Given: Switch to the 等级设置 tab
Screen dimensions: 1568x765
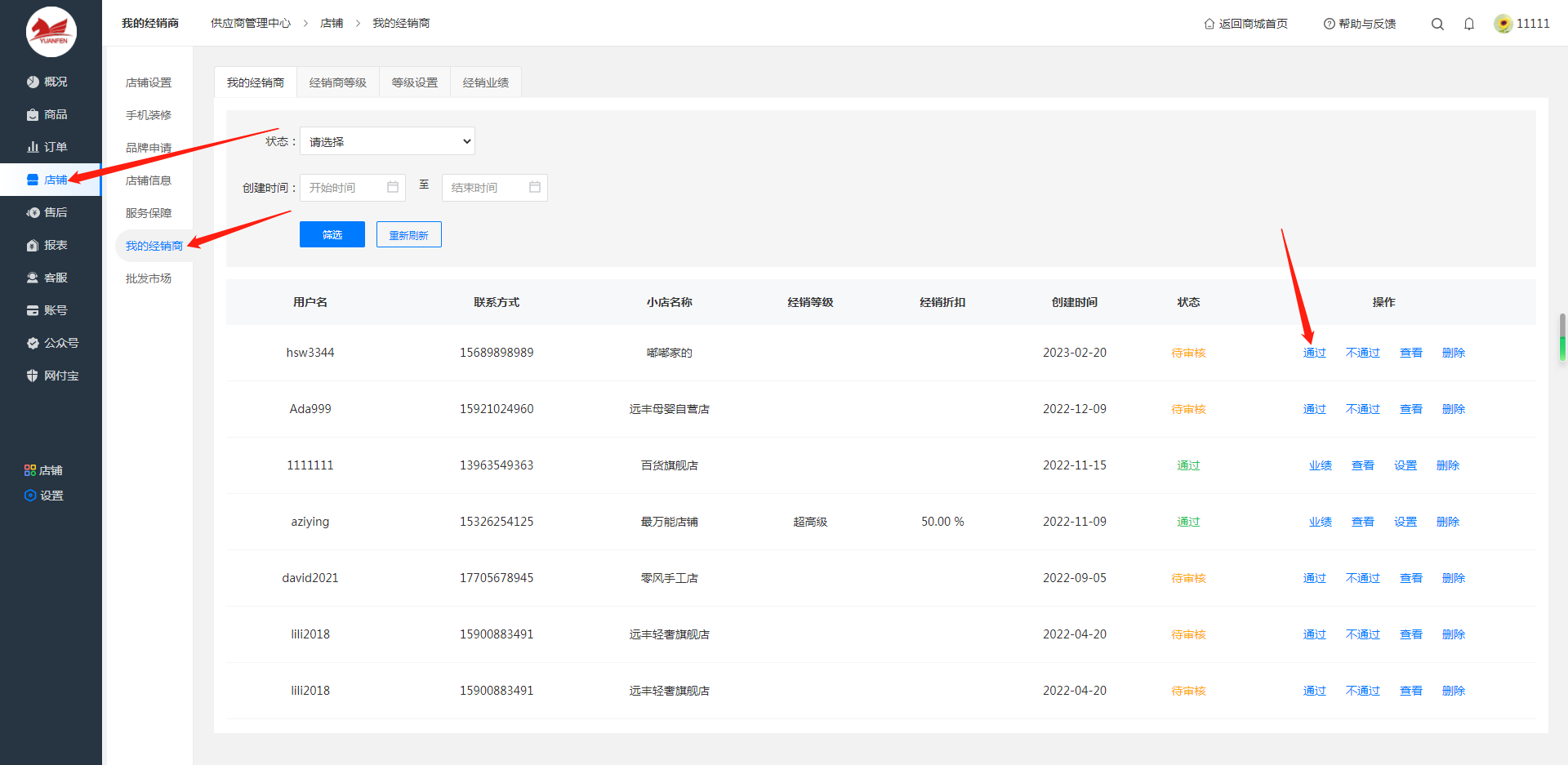Looking at the screenshot, I should (x=415, y=82).
